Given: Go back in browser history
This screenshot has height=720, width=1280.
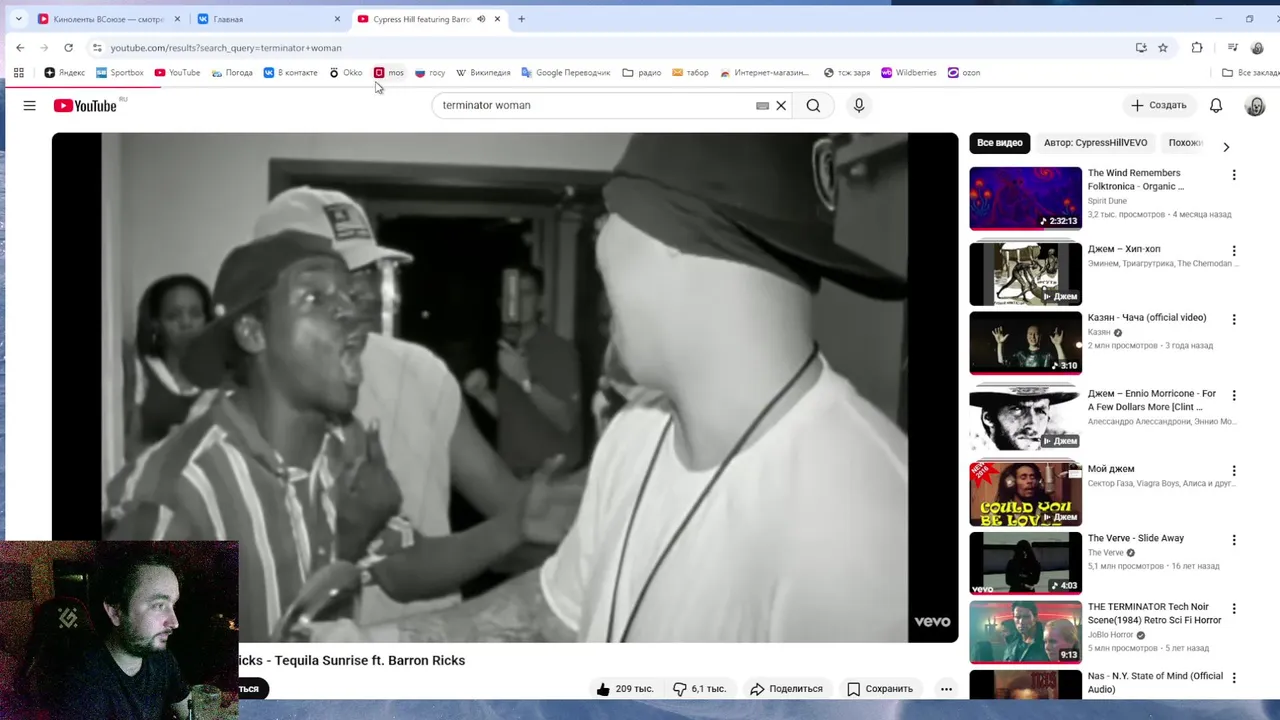Looking at the screenshot, I should pos(20,47).
